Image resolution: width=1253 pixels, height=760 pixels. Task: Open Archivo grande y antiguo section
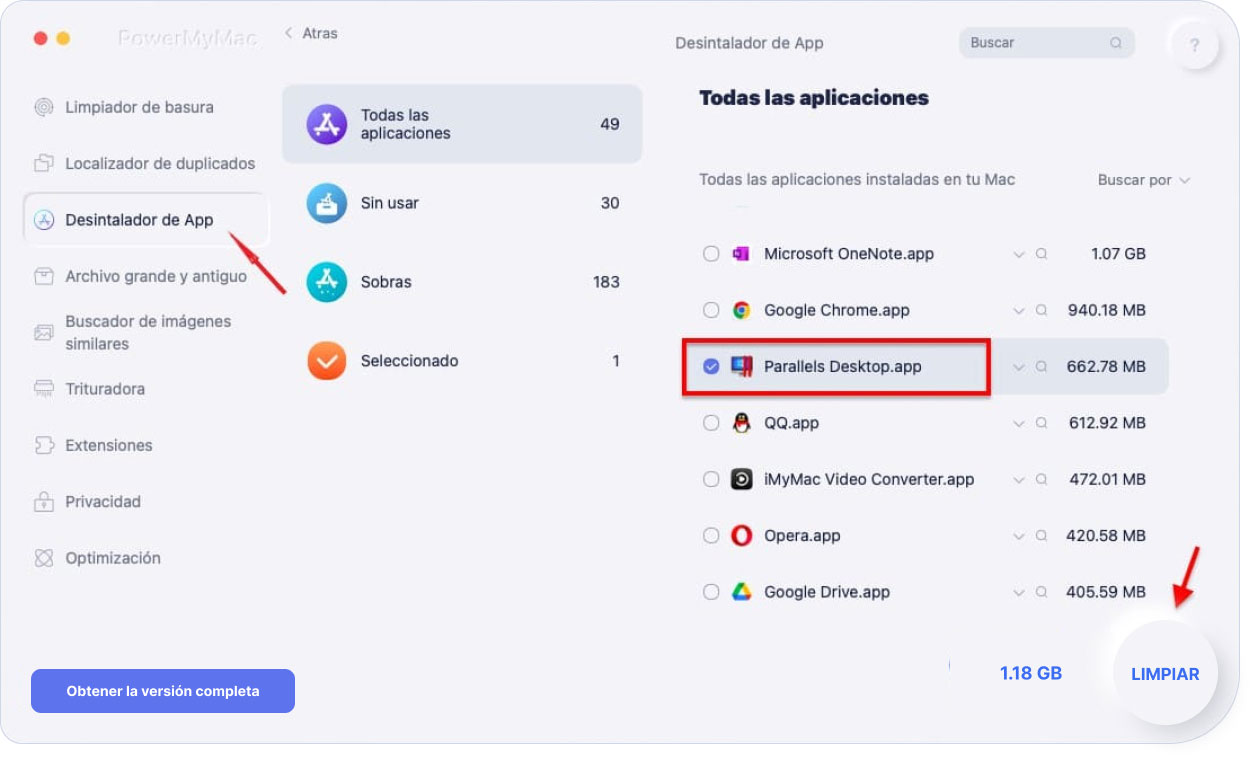point(141,276)
